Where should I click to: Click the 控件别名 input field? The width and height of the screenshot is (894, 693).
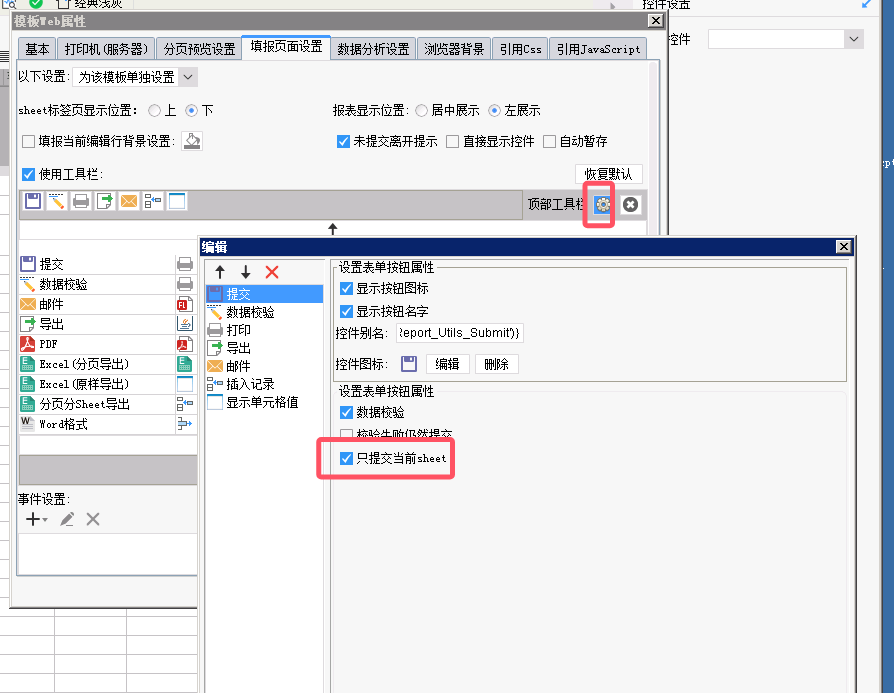pyautogui.click(x=459, y=333)
